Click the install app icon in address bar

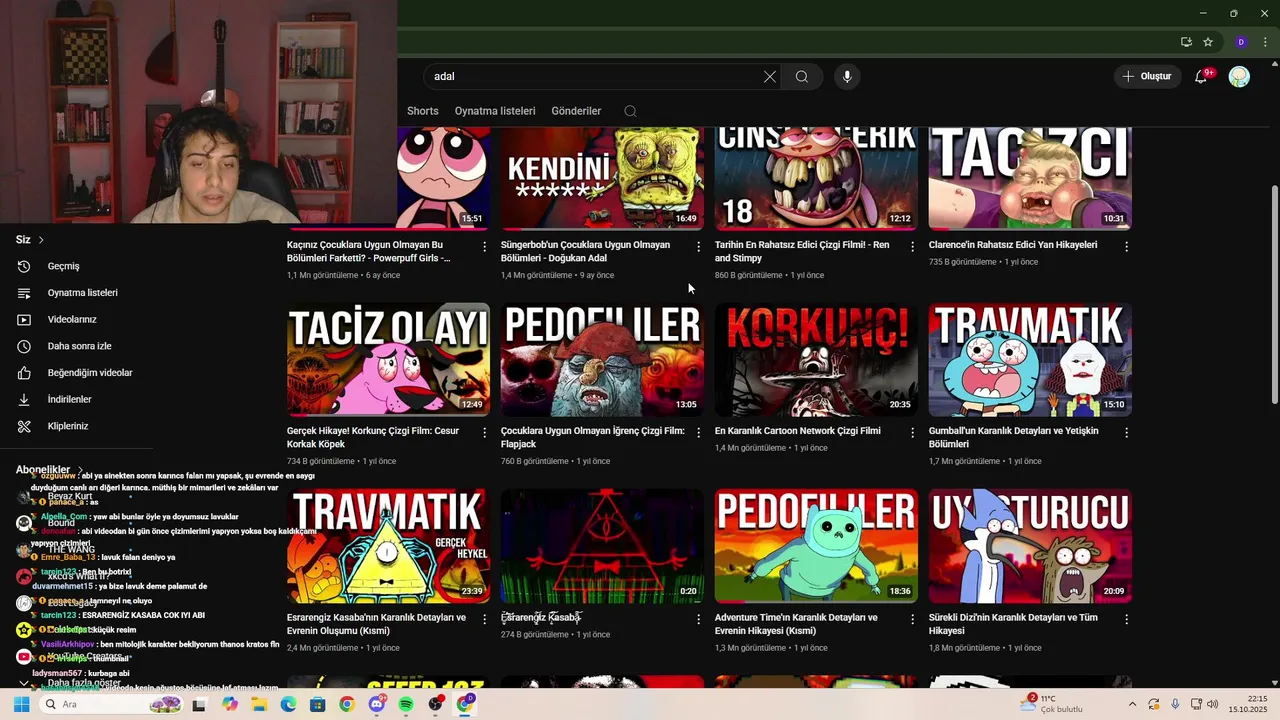(1186, 42)
